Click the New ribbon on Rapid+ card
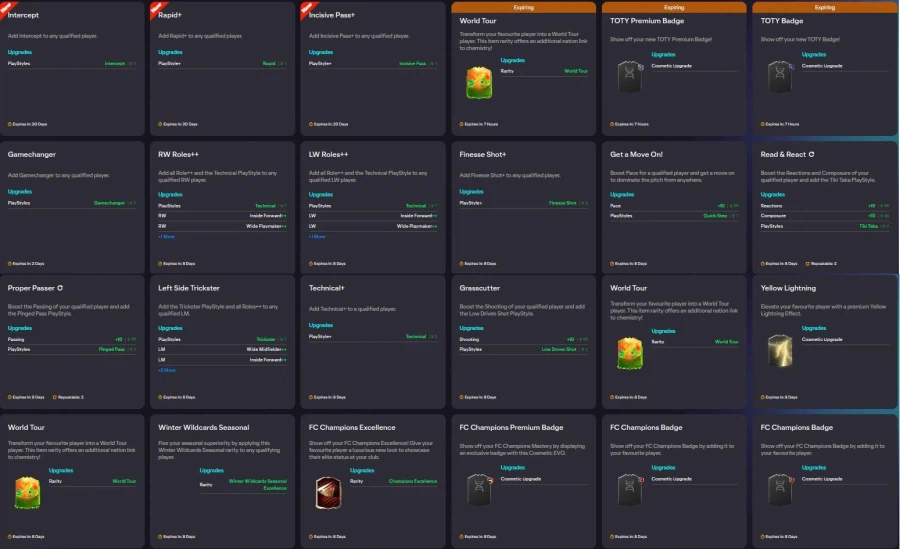The image size is (900, 549). point(157,8)
